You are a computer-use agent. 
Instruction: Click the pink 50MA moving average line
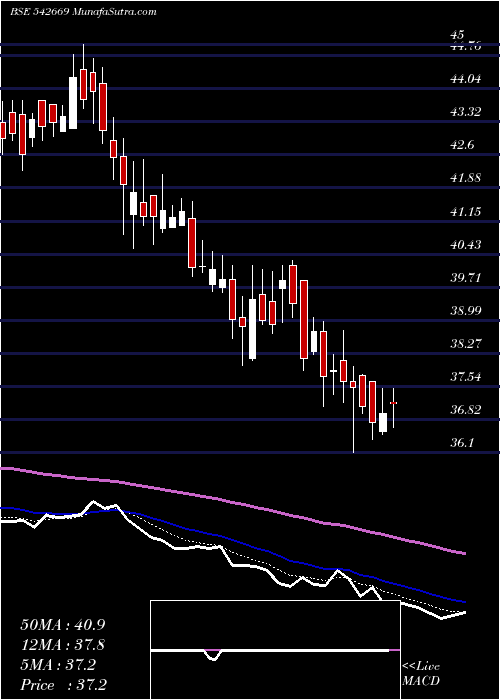tap(233, 502)
